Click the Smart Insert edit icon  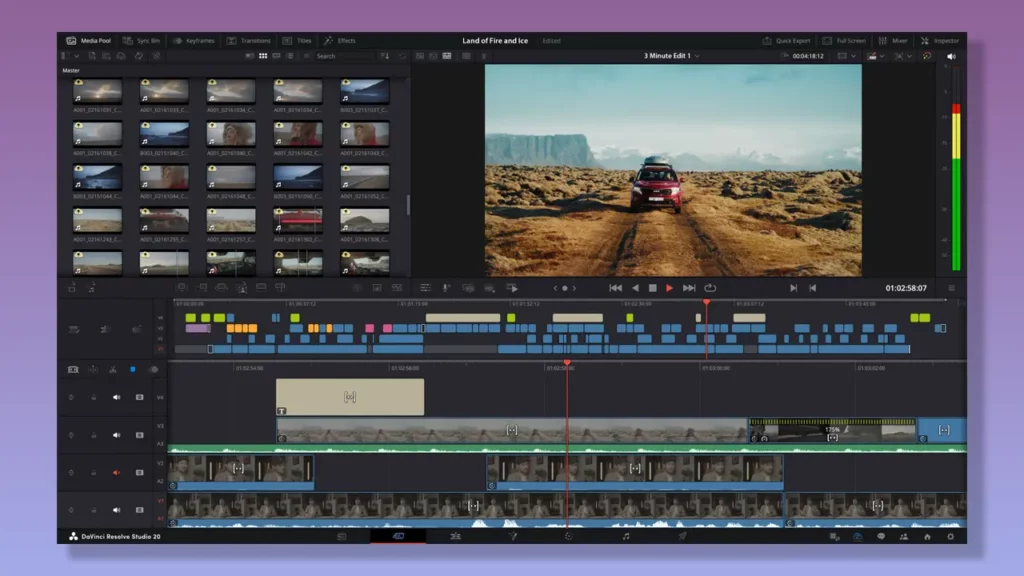click(x=182, y=287)
